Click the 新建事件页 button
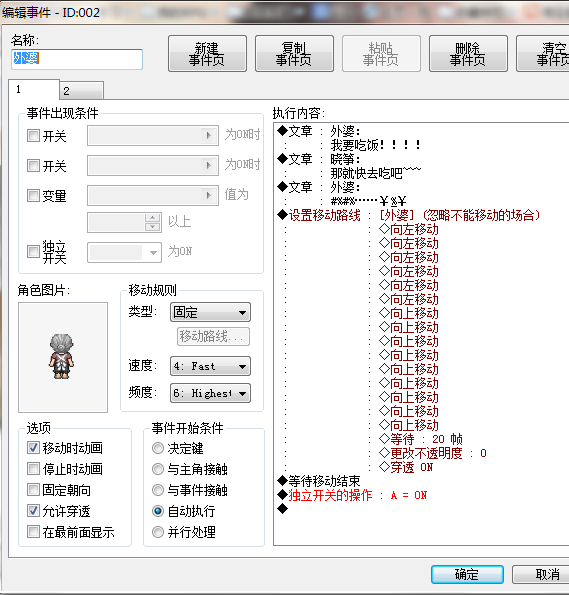 coord(207,54)
